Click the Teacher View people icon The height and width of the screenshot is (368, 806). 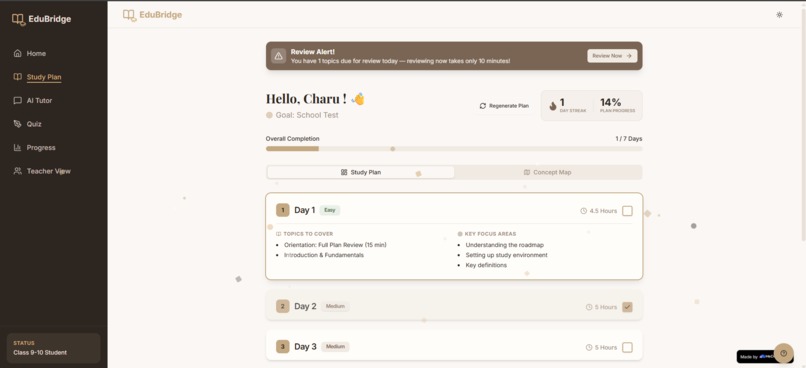pos(17,171)
